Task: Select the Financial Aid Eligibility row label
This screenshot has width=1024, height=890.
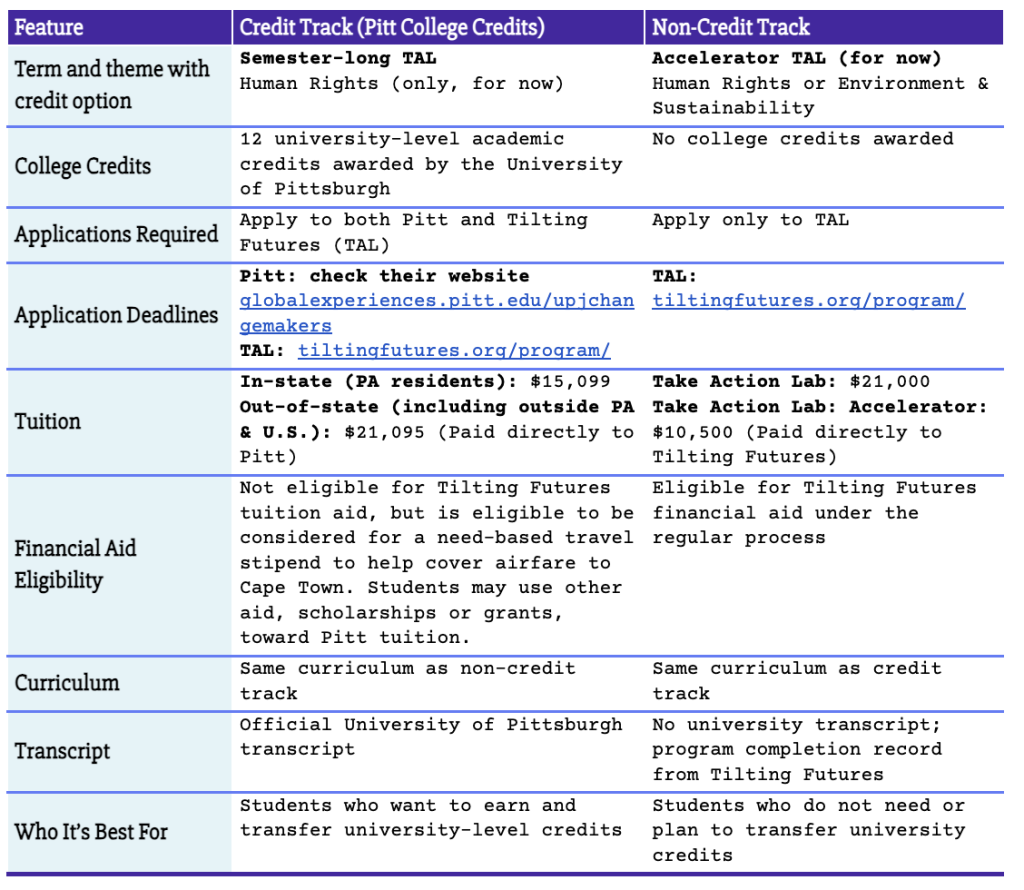Action: [76, 564]
